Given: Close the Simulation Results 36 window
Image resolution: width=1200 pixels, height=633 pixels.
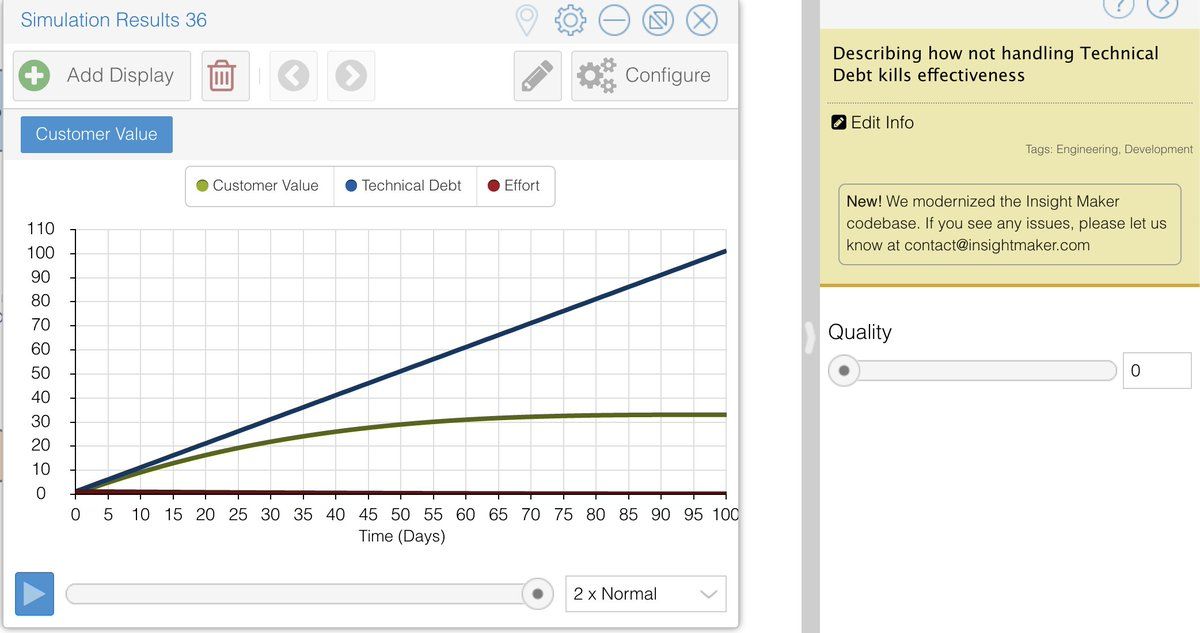Looking at the screenshot, I should [702, 19].
